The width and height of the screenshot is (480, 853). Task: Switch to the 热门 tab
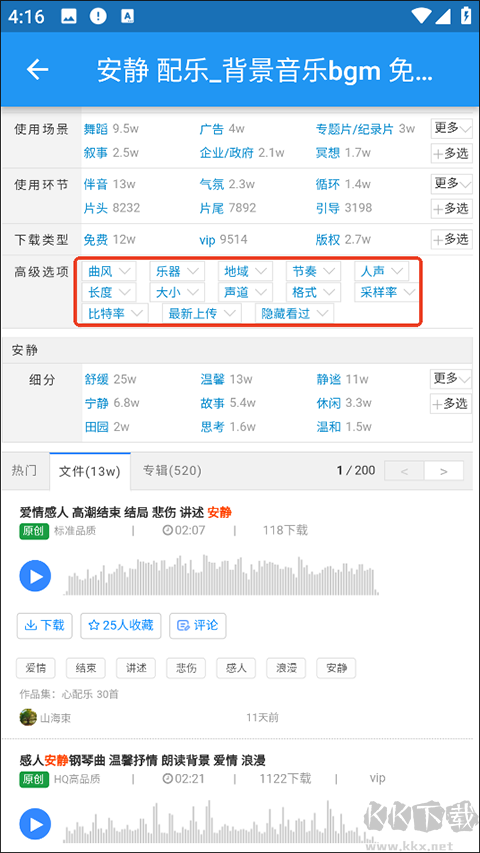(x=24, y=471)
